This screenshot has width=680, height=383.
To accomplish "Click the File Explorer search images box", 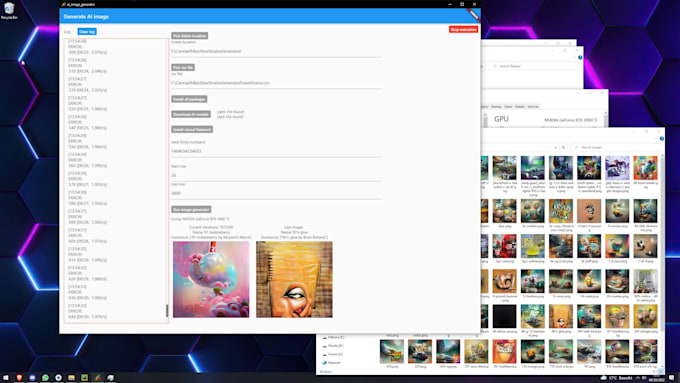I will [x=616, y=147].
